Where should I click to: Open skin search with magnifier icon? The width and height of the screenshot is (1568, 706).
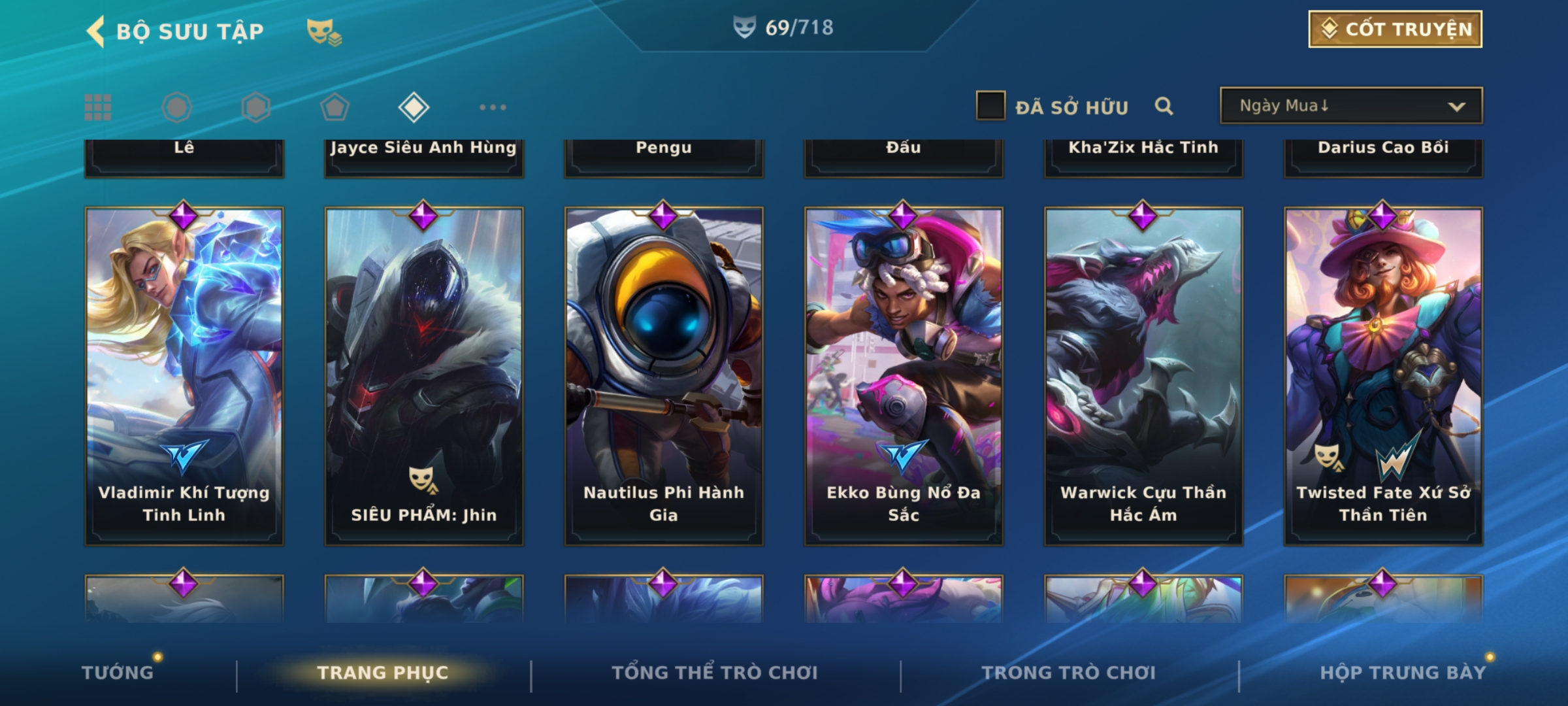pyautogui.click(x=1164, y=106)
